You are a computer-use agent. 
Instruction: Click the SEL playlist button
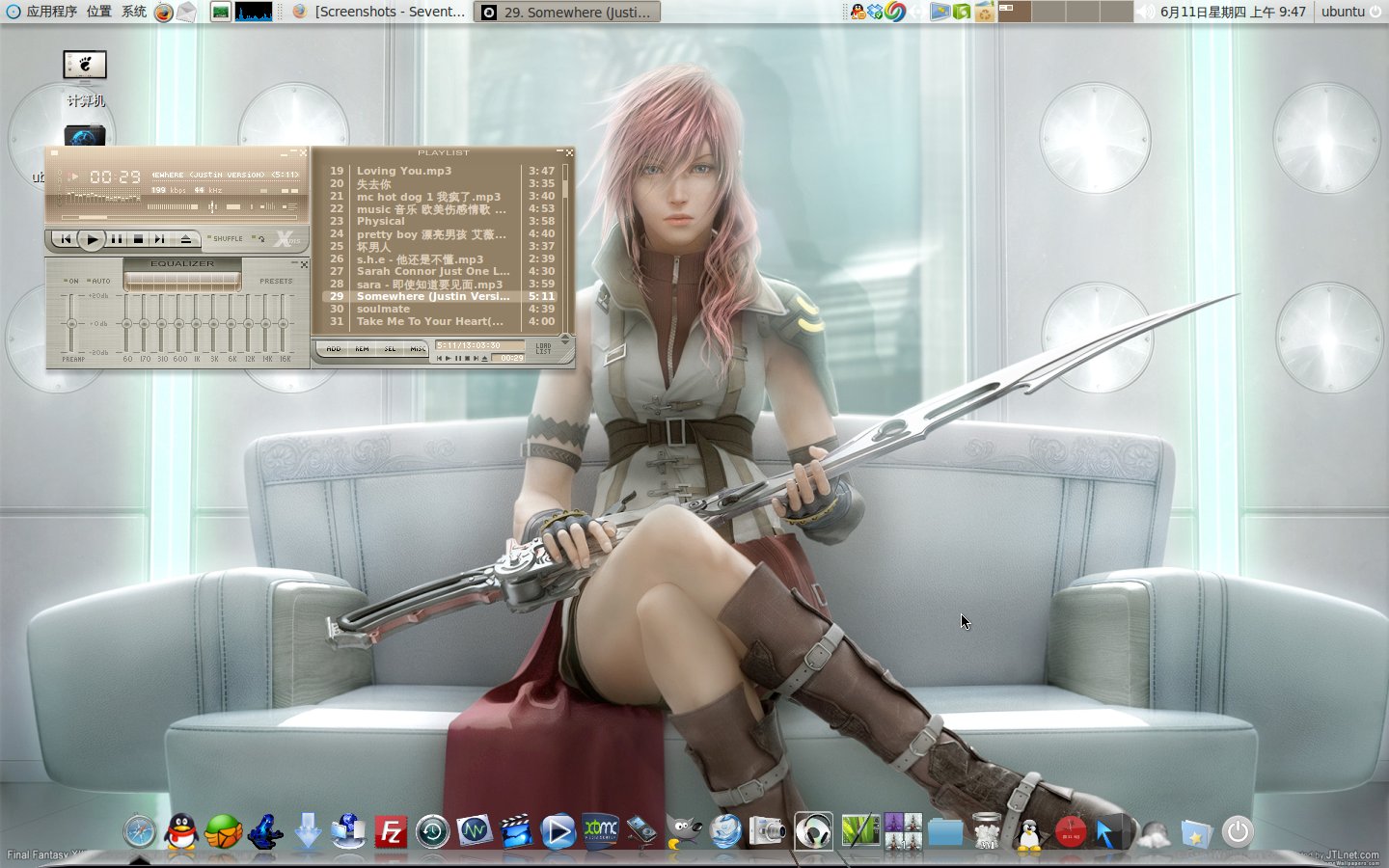tap(390, 349)
